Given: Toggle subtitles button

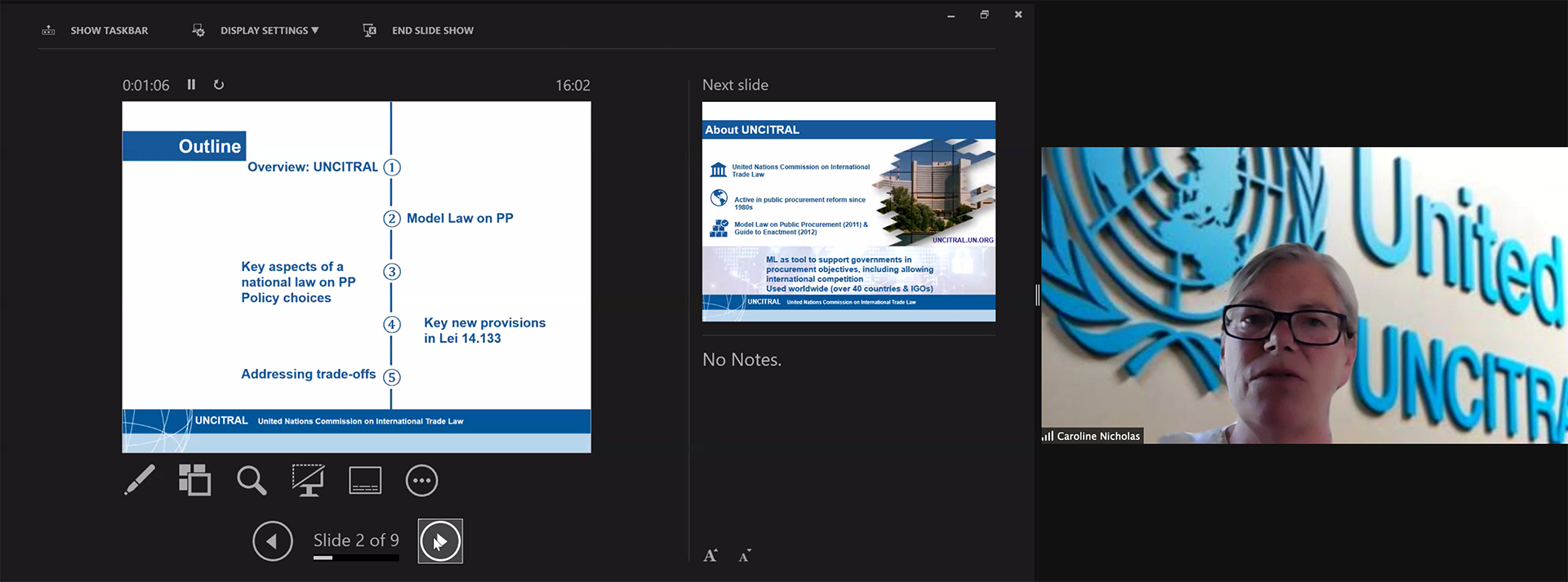Looking at the screenshot, I should [x=365, y=480].
